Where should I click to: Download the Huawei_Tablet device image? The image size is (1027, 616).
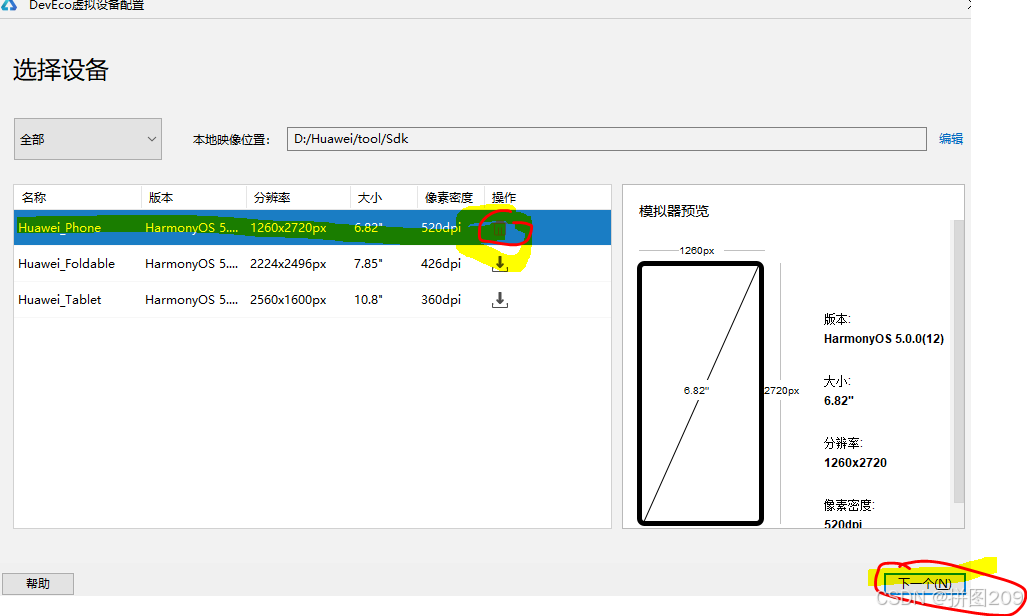(x=500, y=299)
